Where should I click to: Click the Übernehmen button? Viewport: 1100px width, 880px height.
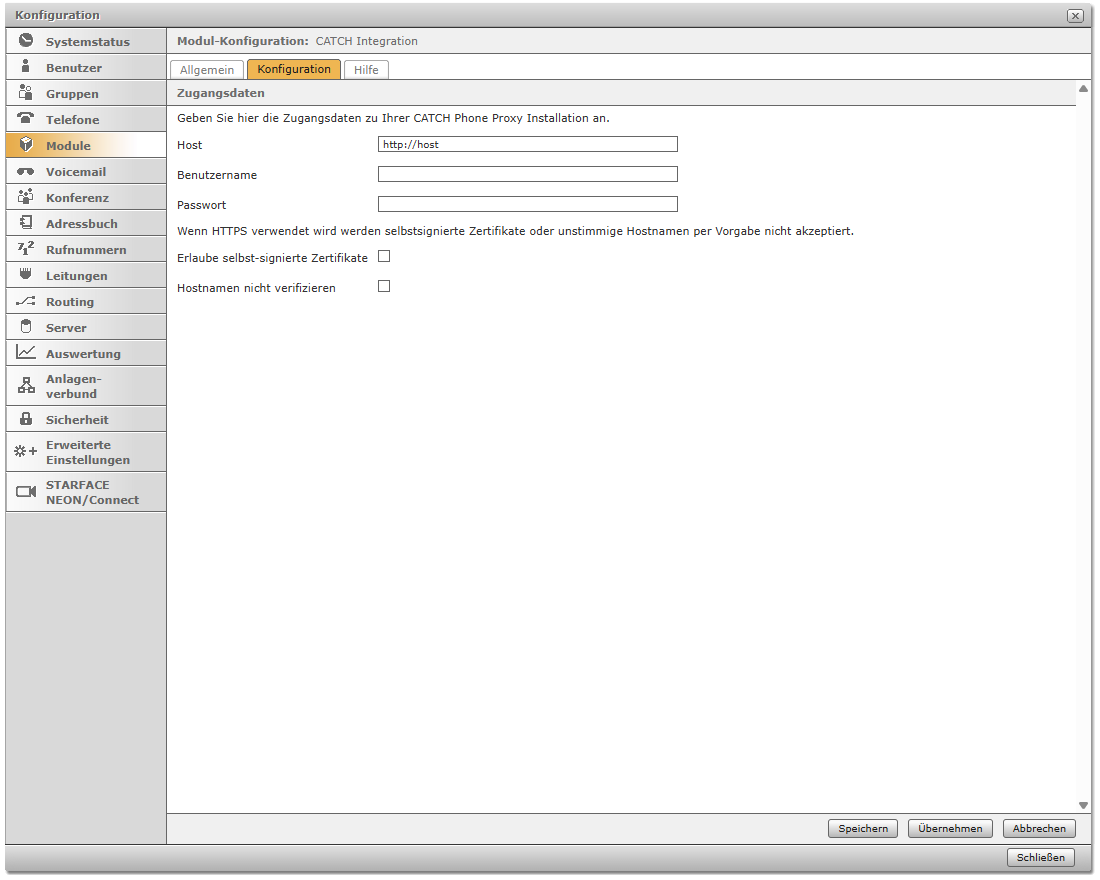tap(950, 829)
